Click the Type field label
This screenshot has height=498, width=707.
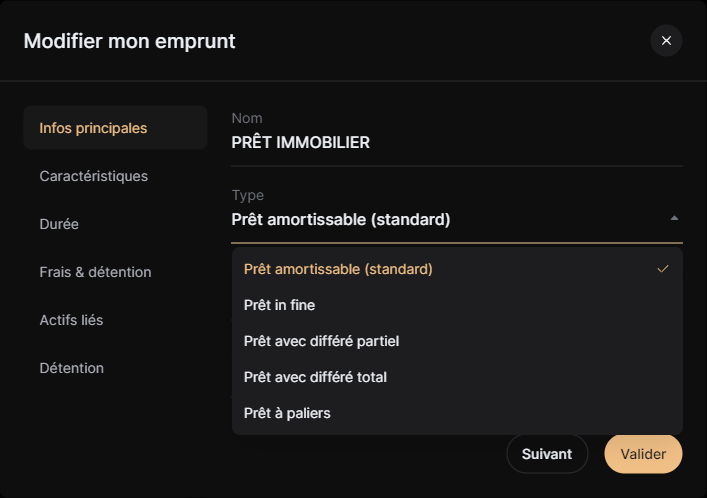pos(247,195)
